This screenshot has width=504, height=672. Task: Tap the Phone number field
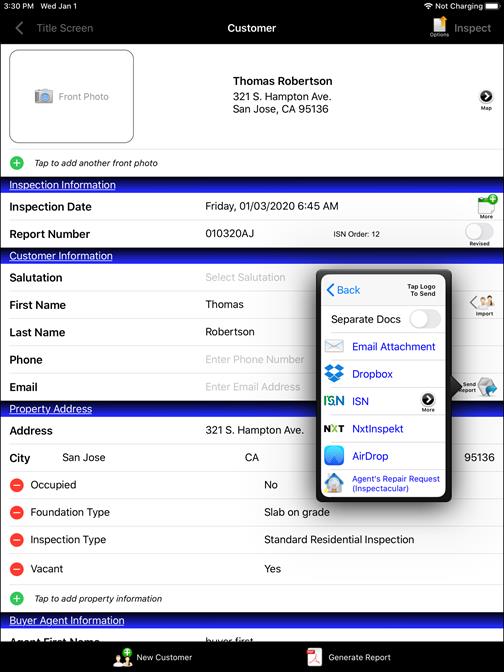click(255, 360)
